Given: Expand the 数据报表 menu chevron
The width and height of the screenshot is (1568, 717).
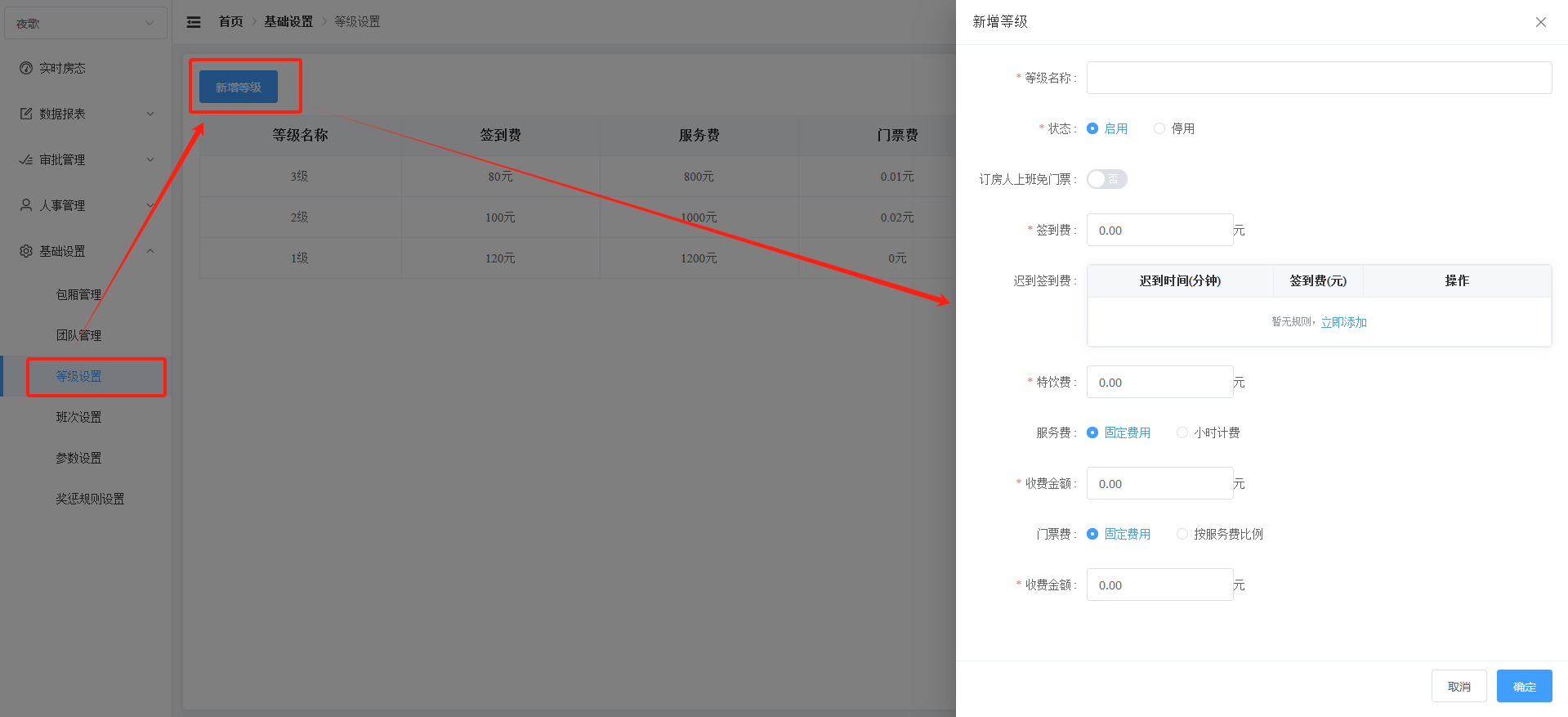Looking at the screenshot, I should coord(150,114).
